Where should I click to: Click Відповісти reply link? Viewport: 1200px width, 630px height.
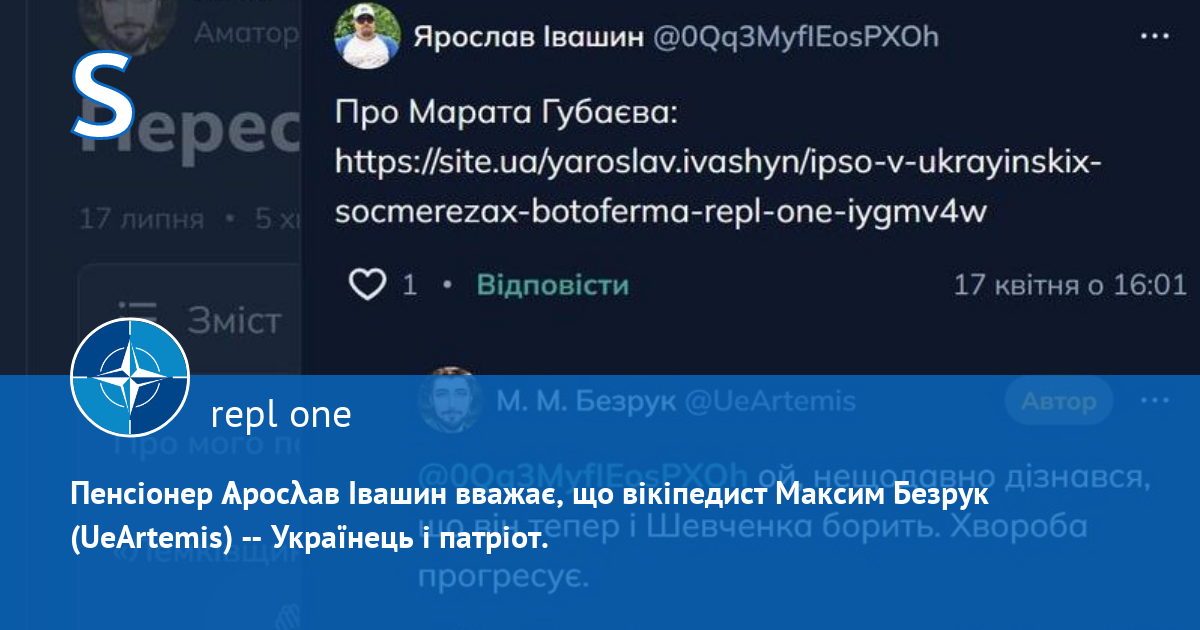[x=552, y=285]
